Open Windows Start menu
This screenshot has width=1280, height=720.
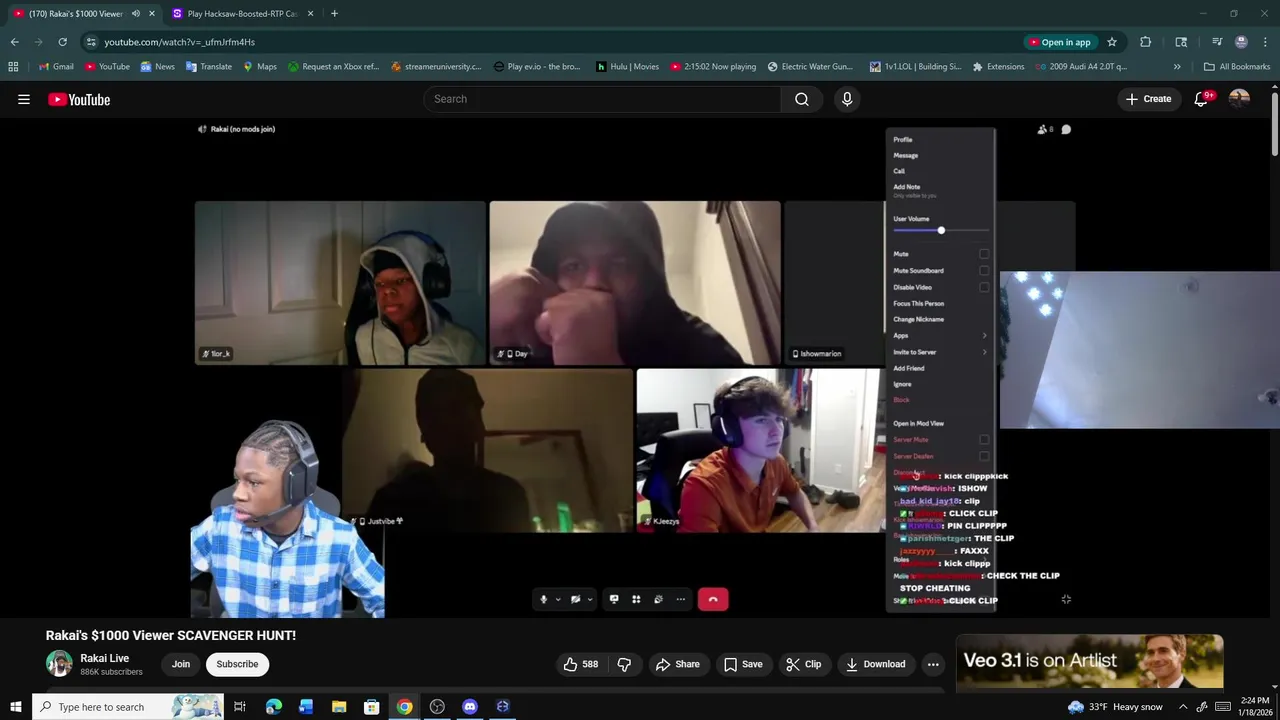(x=15, y=707)
